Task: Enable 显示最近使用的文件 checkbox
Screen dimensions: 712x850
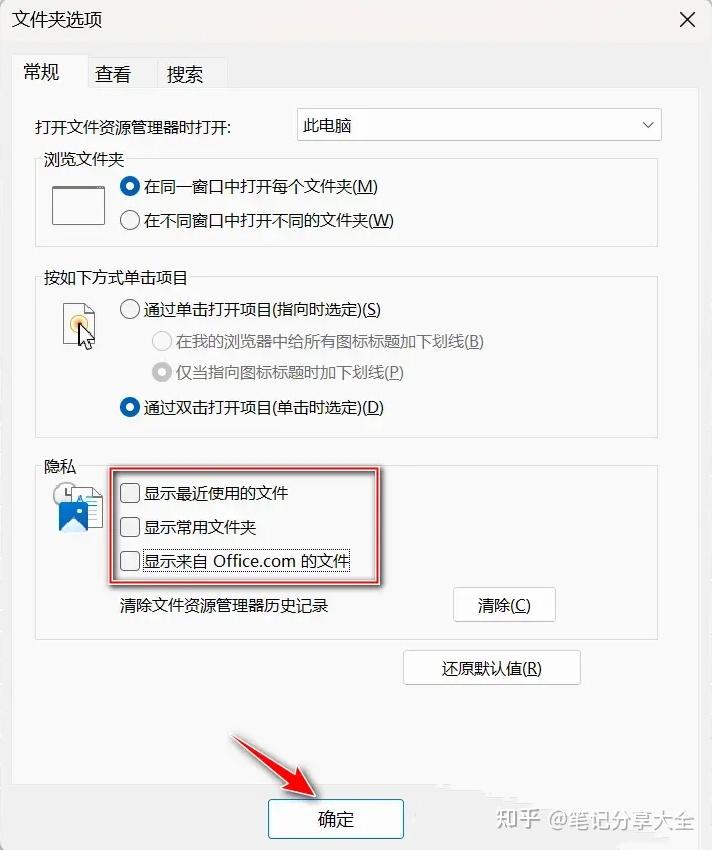Action: pos(130,493)
